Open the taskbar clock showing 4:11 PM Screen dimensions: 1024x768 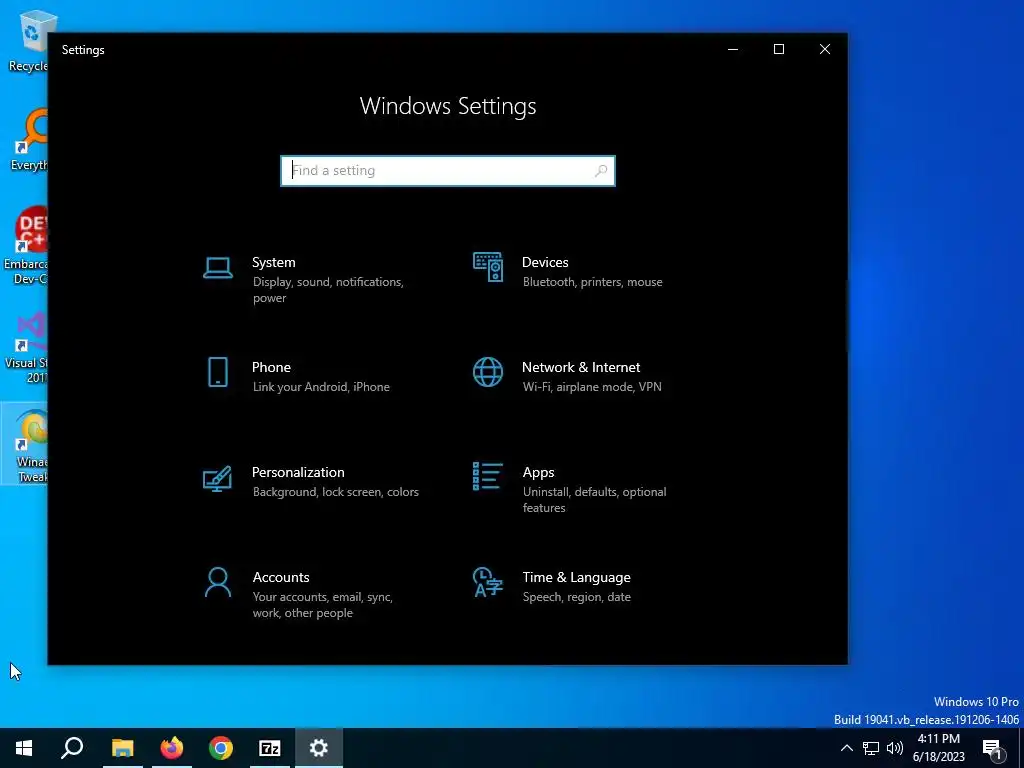click(938, 748)
